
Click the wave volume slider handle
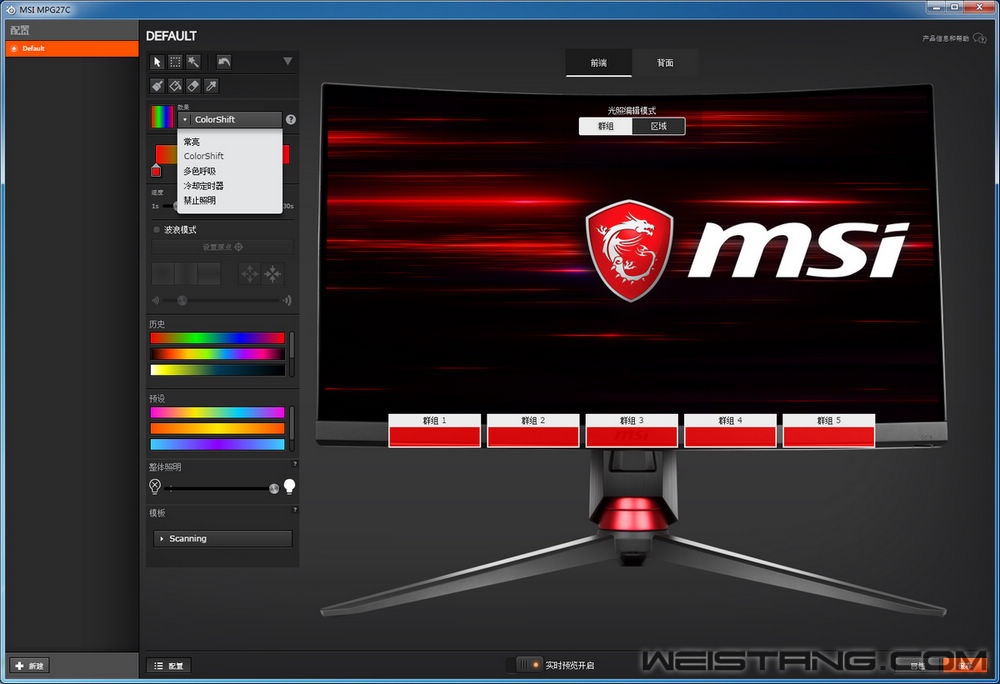pos(182,300)
